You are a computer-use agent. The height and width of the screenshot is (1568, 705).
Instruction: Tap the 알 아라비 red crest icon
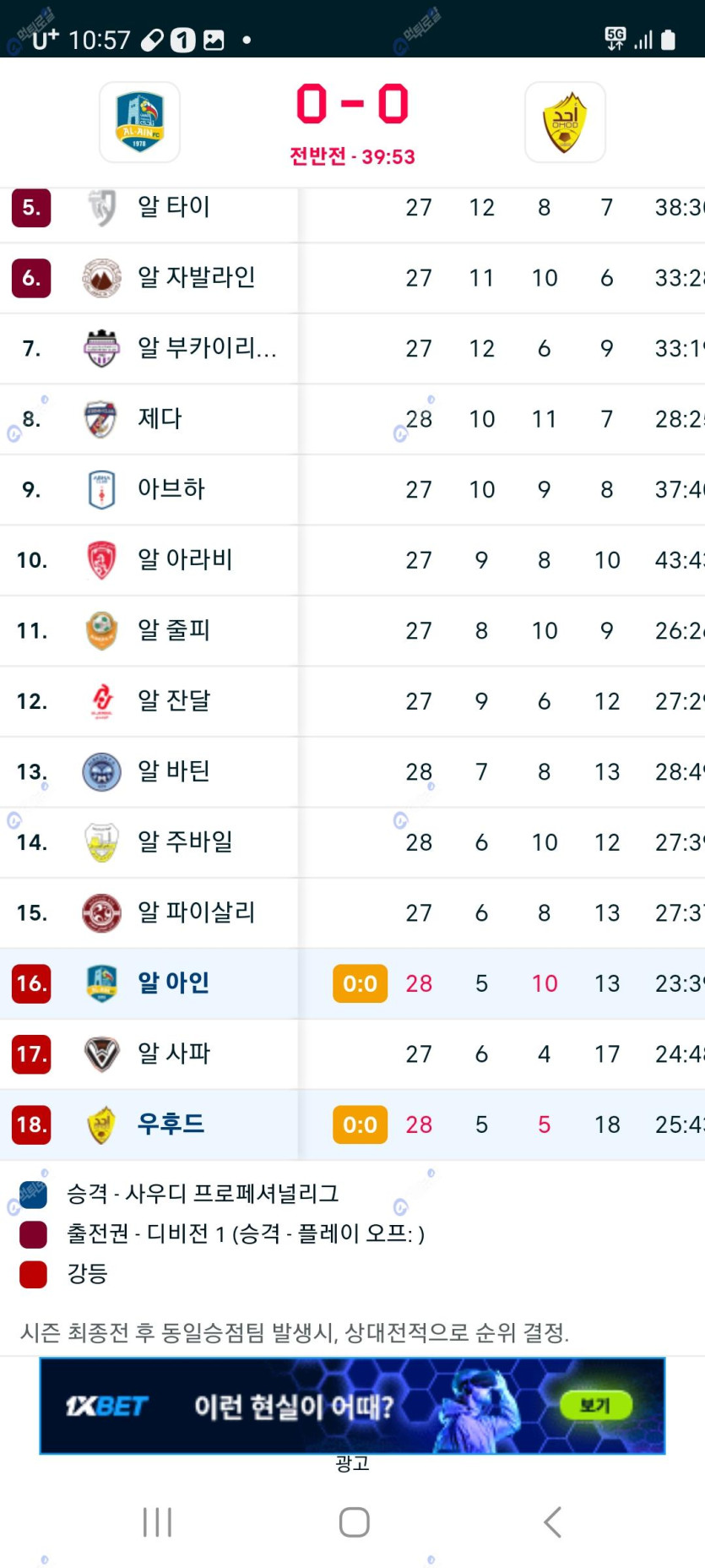point(101,560)
